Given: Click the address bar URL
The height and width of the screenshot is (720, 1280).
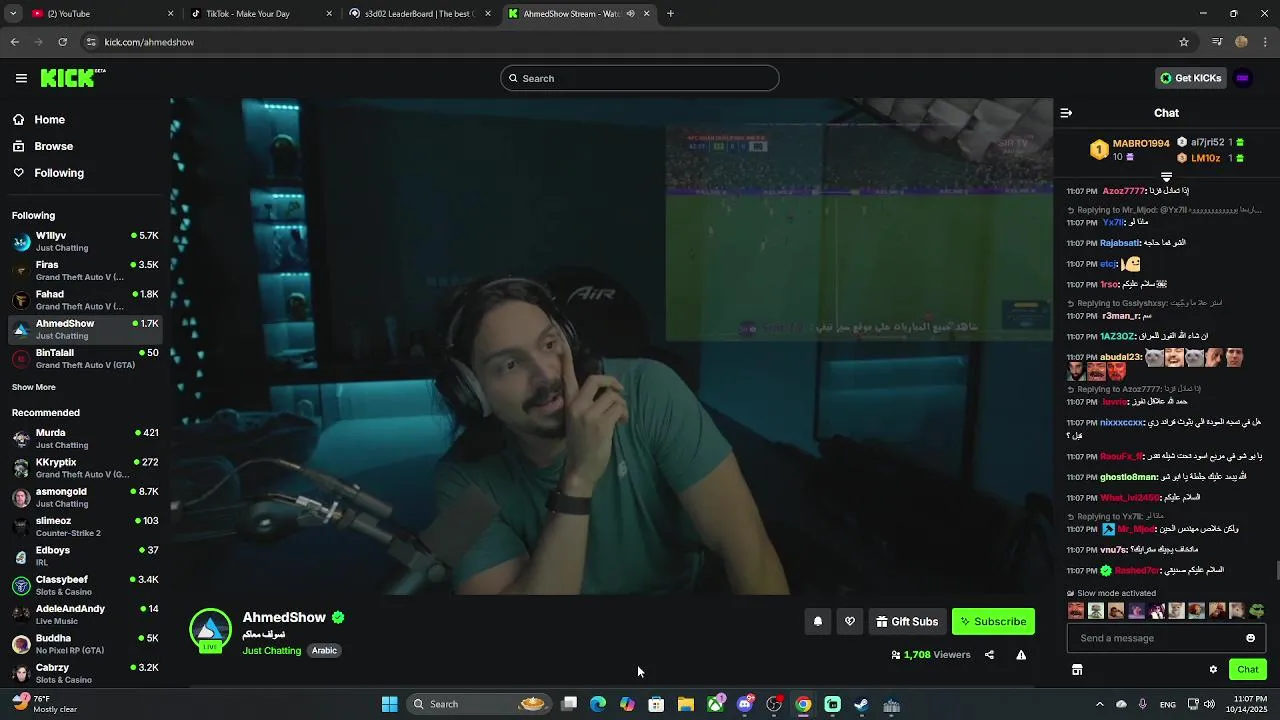Looking at the screenshot, I should [149, 42].
